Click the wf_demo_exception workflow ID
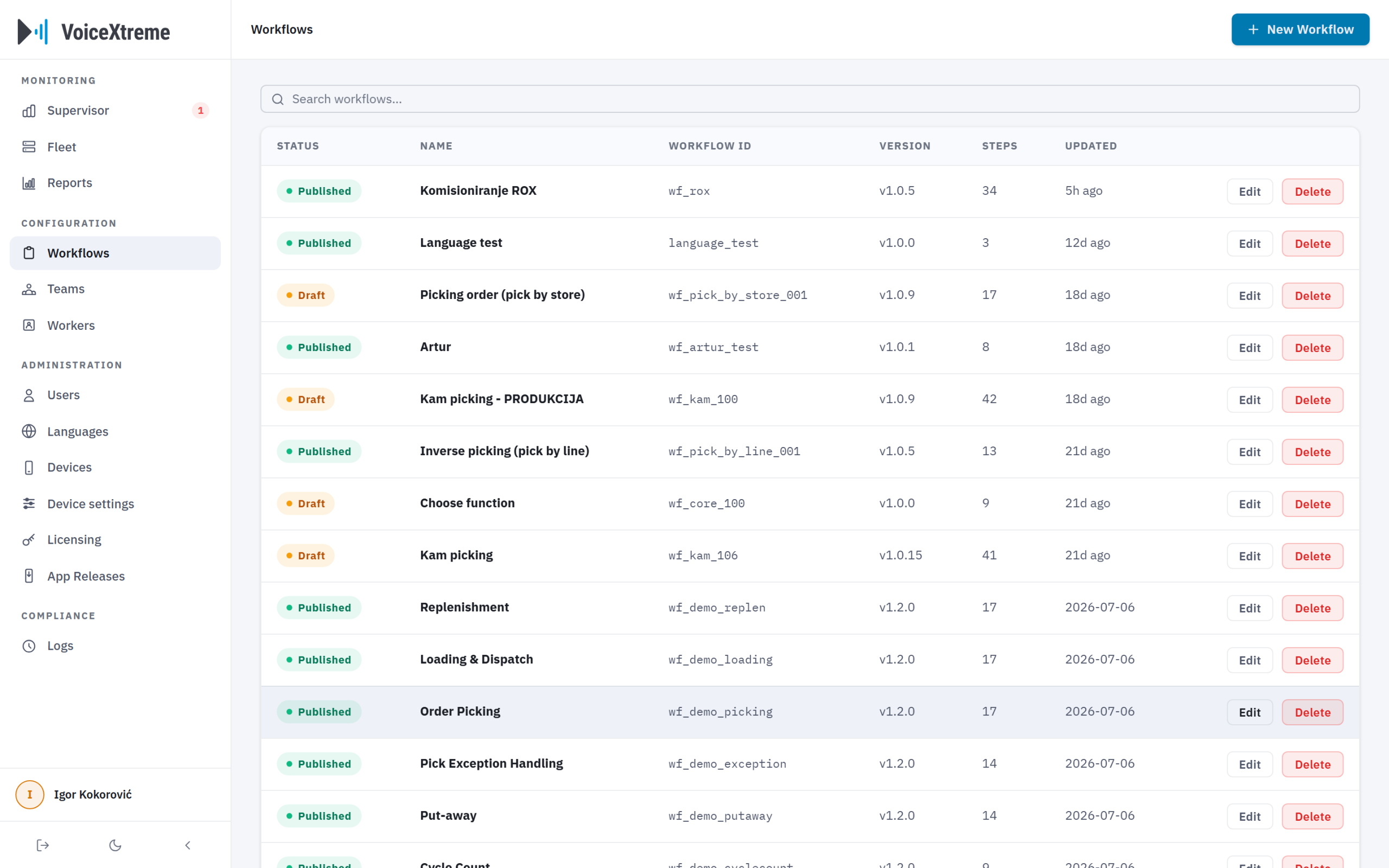Image resolution: width=1389 pixels, height=868 pixels. coord(727,764)
